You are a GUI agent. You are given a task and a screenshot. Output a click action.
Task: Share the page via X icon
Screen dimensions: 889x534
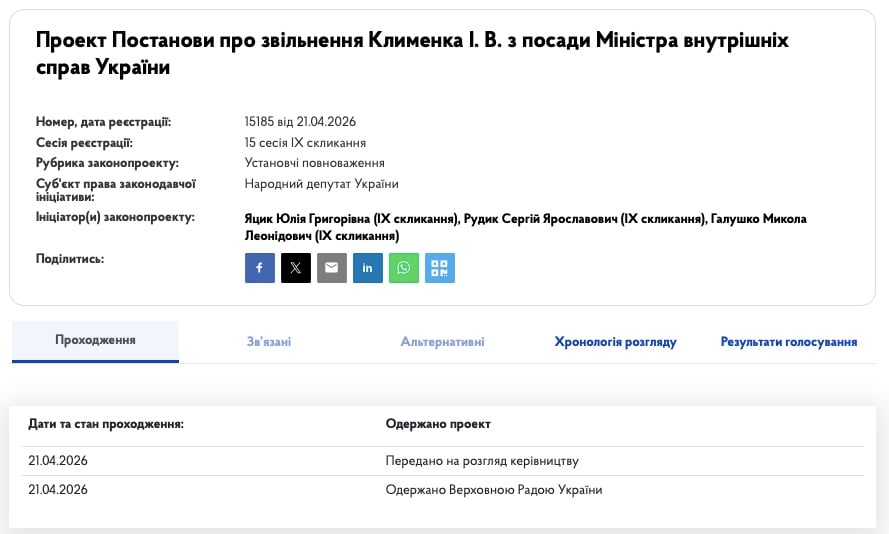click(296, 268)
